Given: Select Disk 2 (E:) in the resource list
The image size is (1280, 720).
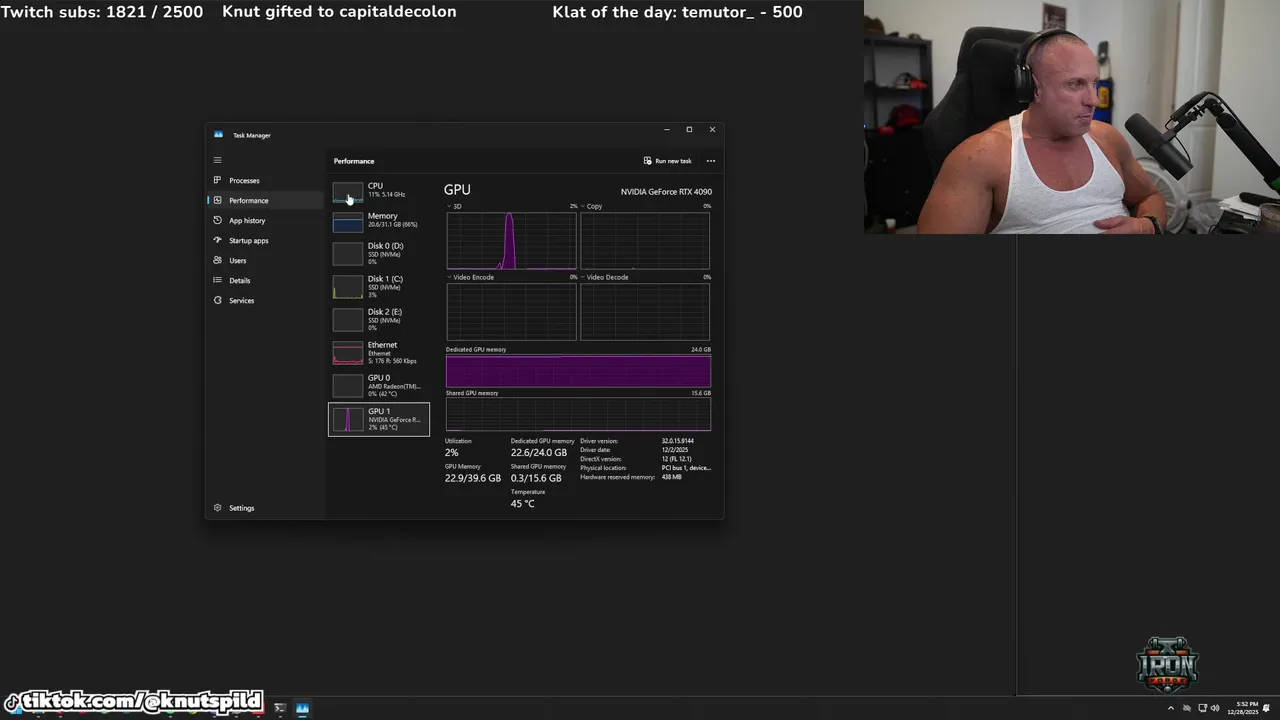Looking at the screenshot, I should click(x=379, y=319).
